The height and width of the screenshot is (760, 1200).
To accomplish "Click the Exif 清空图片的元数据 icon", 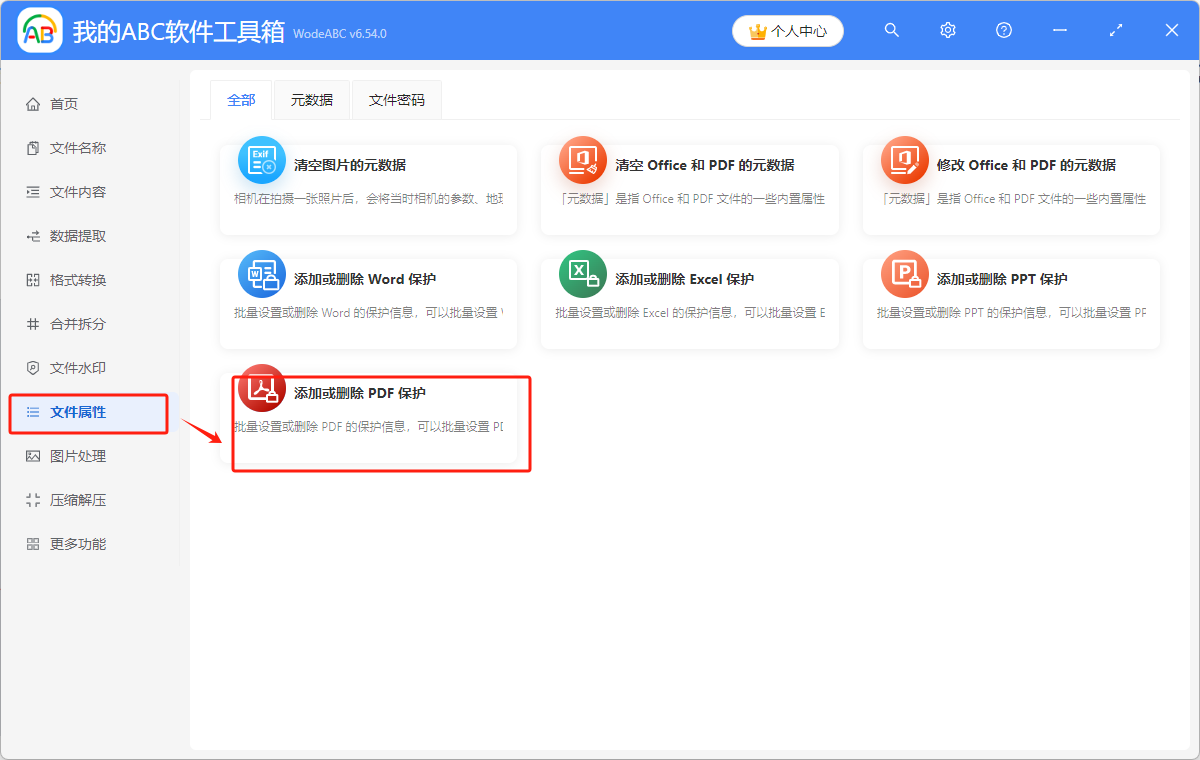I will pyautogui.click(x=262, y=160).
